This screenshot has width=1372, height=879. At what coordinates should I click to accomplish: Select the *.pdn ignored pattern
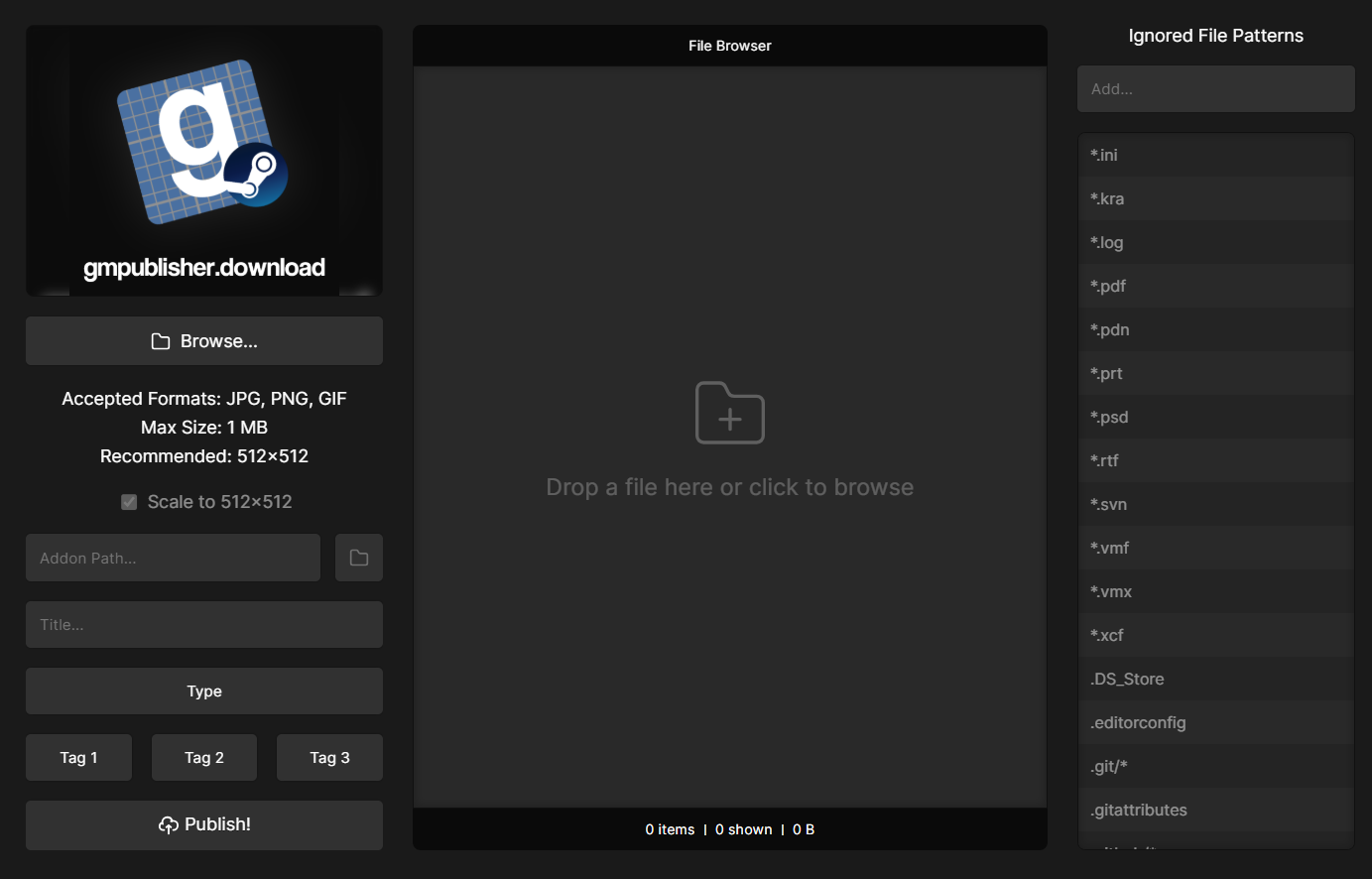click(x=1216, y=329)
